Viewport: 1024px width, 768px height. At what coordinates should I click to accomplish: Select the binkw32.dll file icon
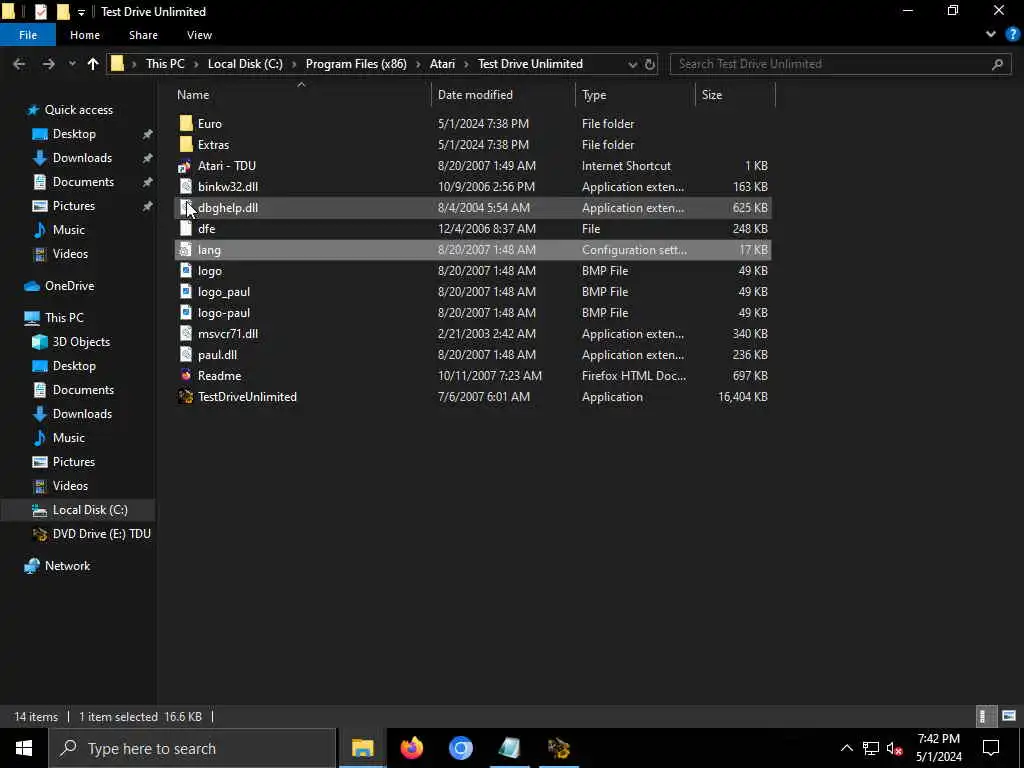coord(186,187)
